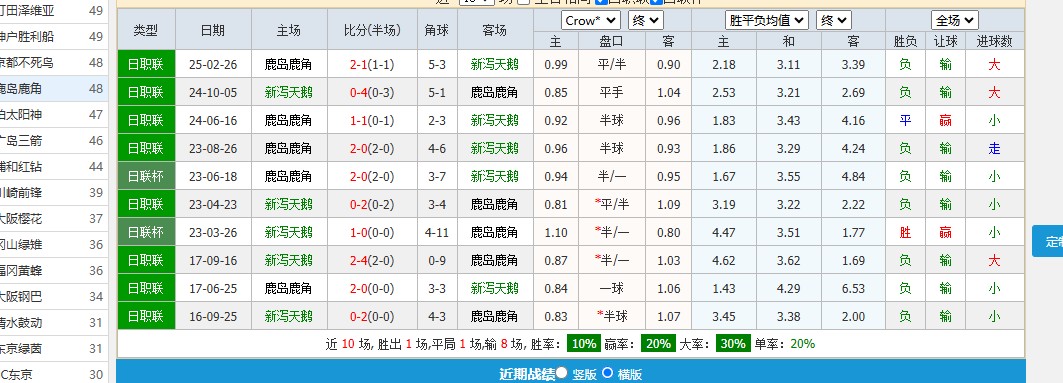Click the handicap 平手 cell

(611, 92)
